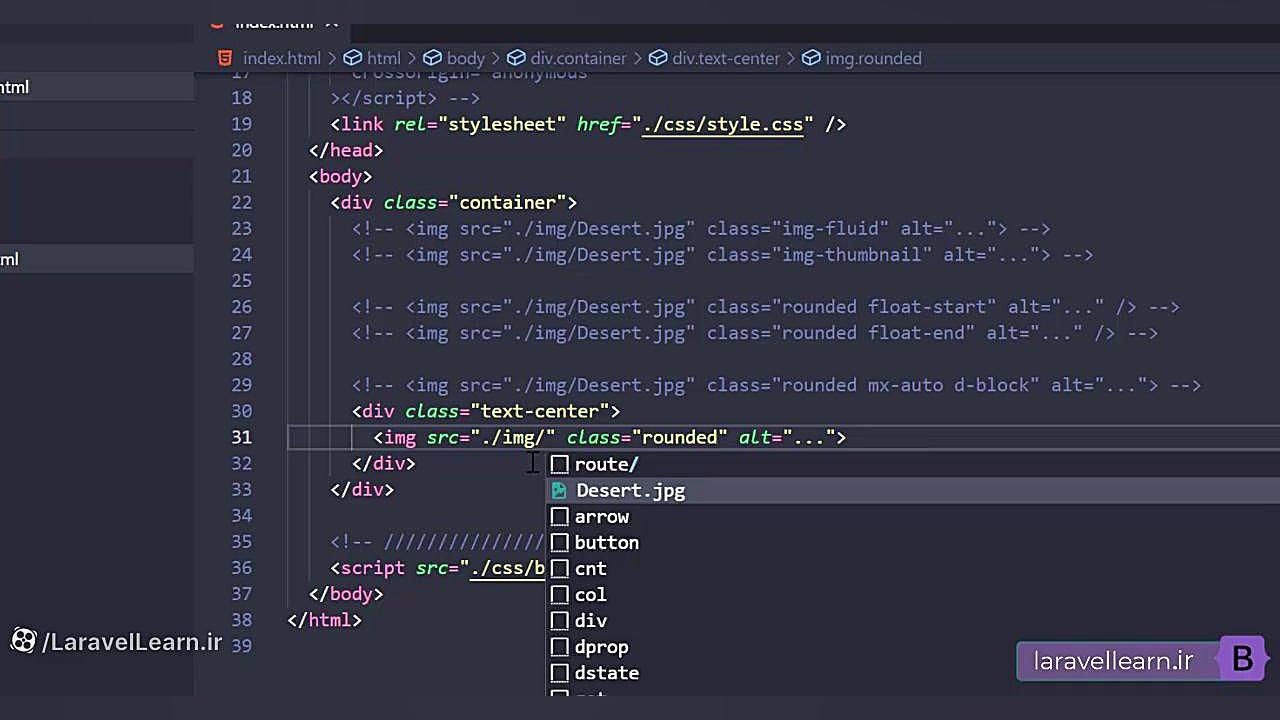This screenshot has height=720, width=1280.
Task: Click "img-fluid" in the commented line 23
Action: tap(831, 229)
